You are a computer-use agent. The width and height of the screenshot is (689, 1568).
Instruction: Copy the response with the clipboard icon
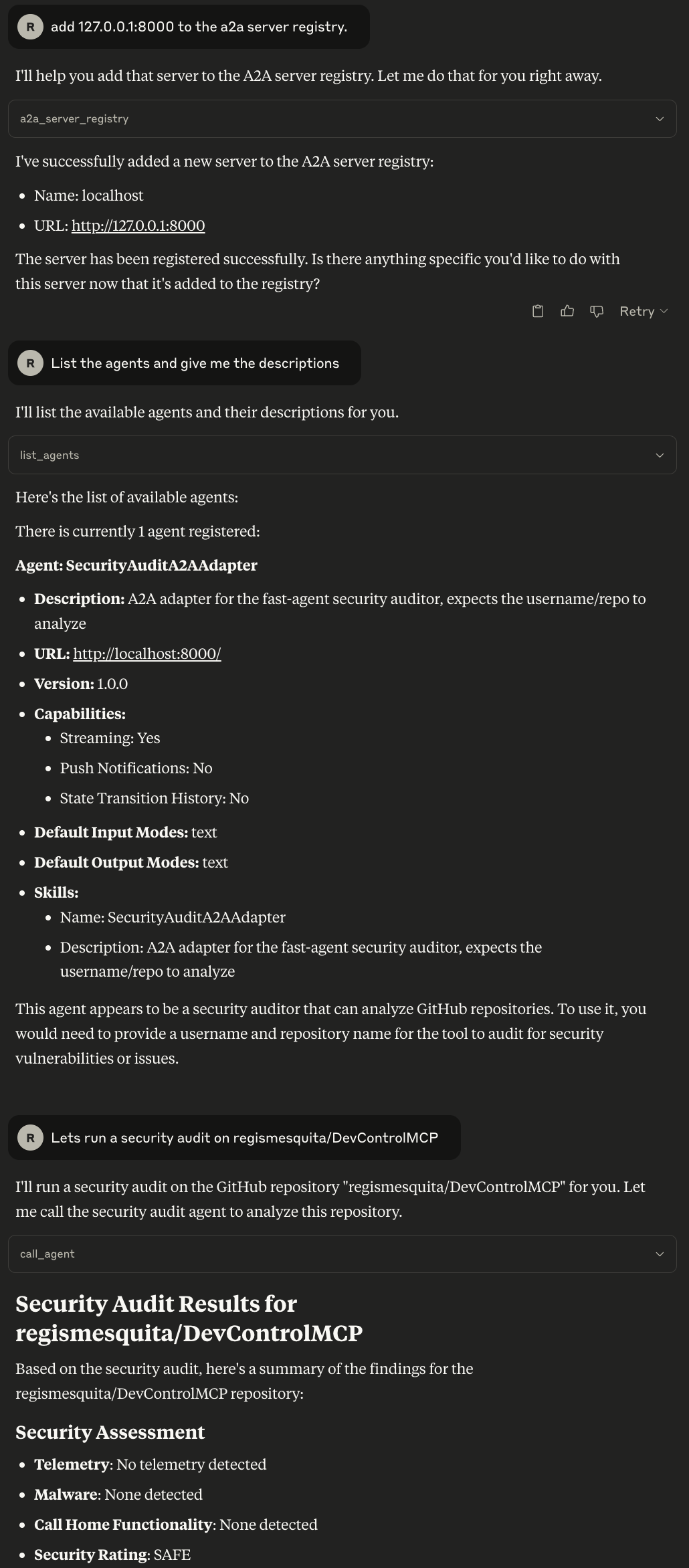538,311
